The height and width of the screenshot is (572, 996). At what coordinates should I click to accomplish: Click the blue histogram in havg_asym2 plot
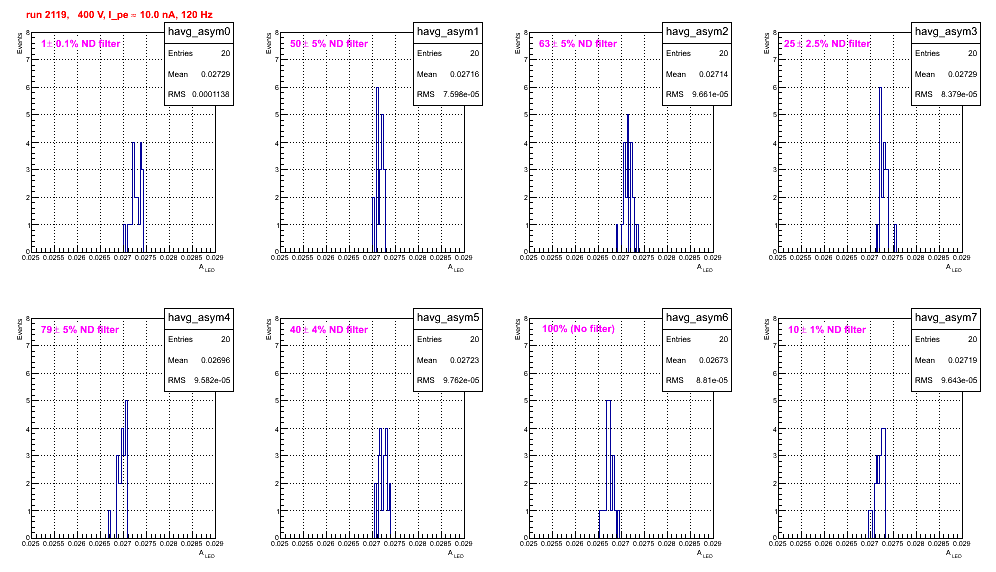click(x=628, y=183)
